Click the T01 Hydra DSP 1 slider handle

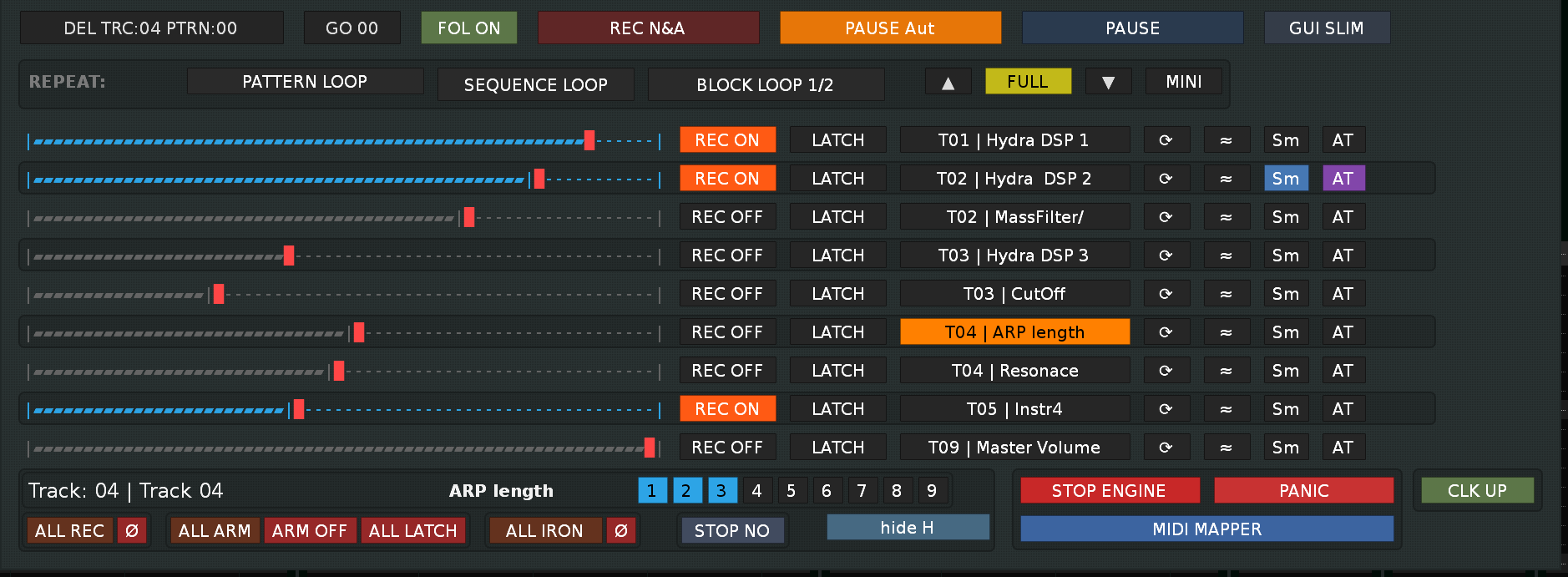589,140
